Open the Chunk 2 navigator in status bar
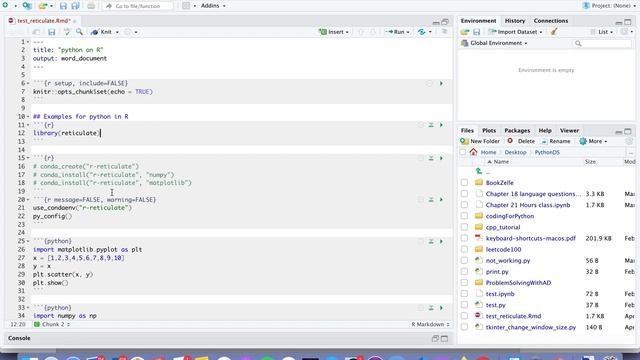Viewport: 640px width, 360px height. [52, 324]
